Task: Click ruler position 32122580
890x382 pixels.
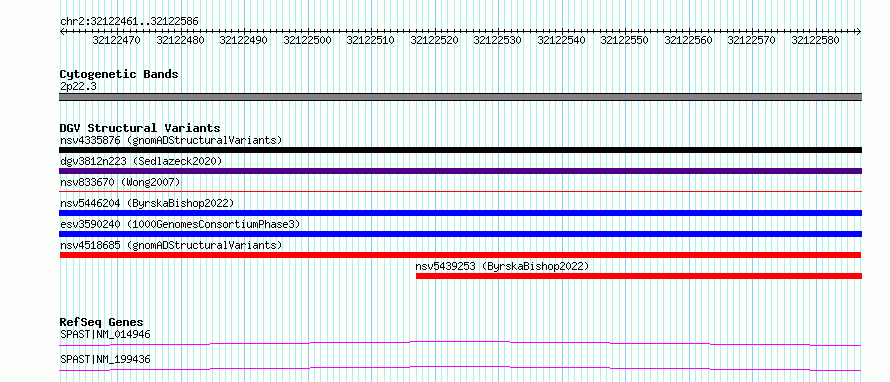Action: (815, 40)
